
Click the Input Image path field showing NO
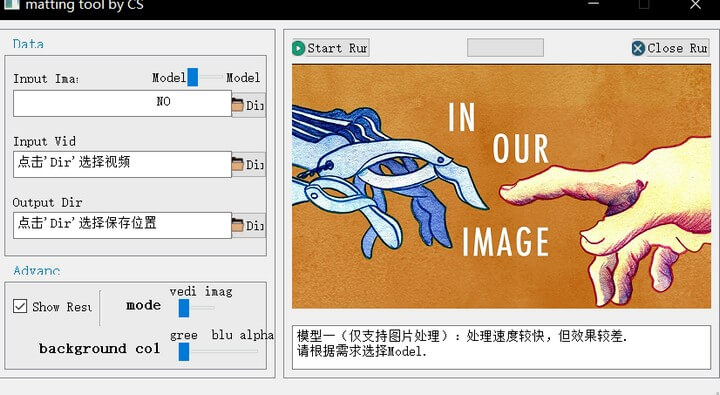coord(122,103)
